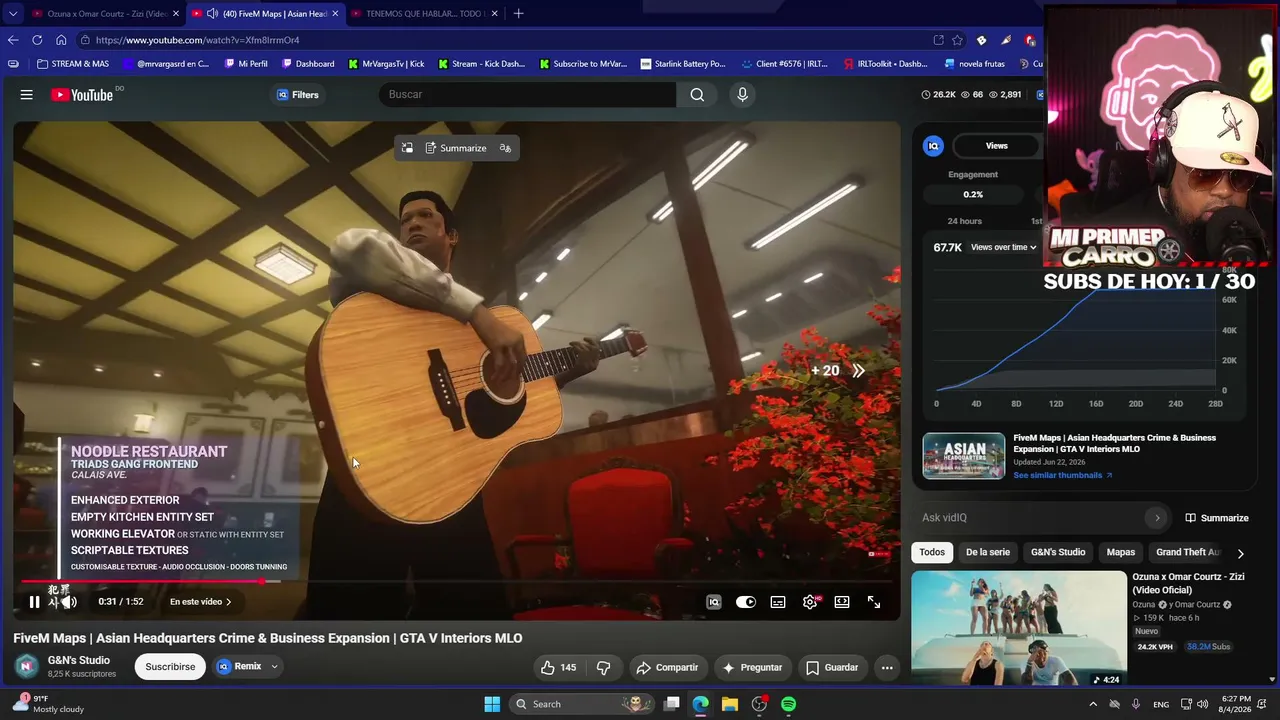Screen dimensions: 1280x720
Task: Open the 'Mi Perfil' bookmark
Action: [x=246, y=64]
